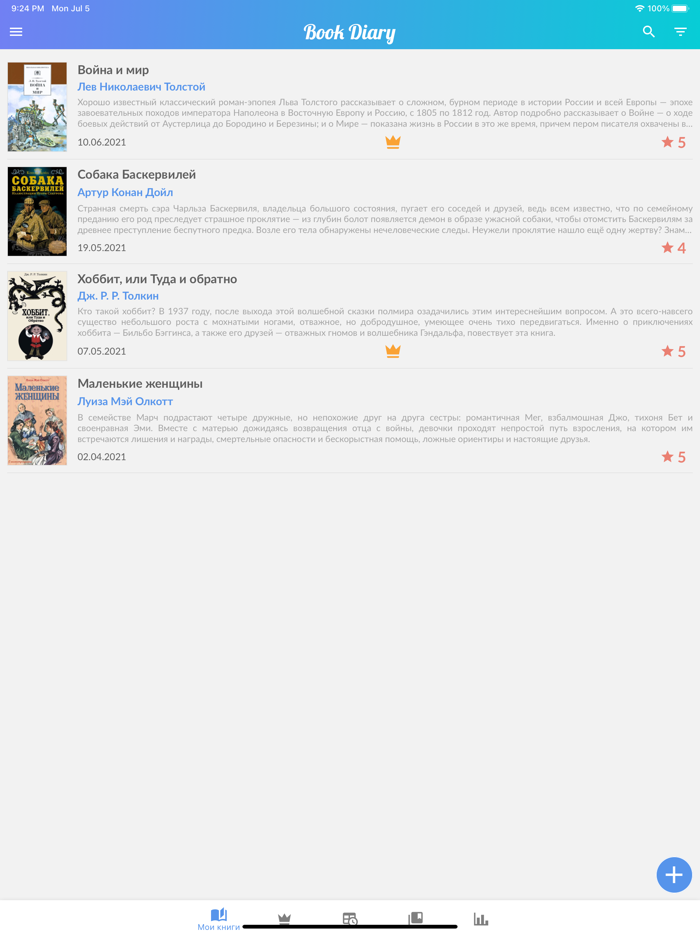Open the book collections tab icon

click(x=415, y=918)
